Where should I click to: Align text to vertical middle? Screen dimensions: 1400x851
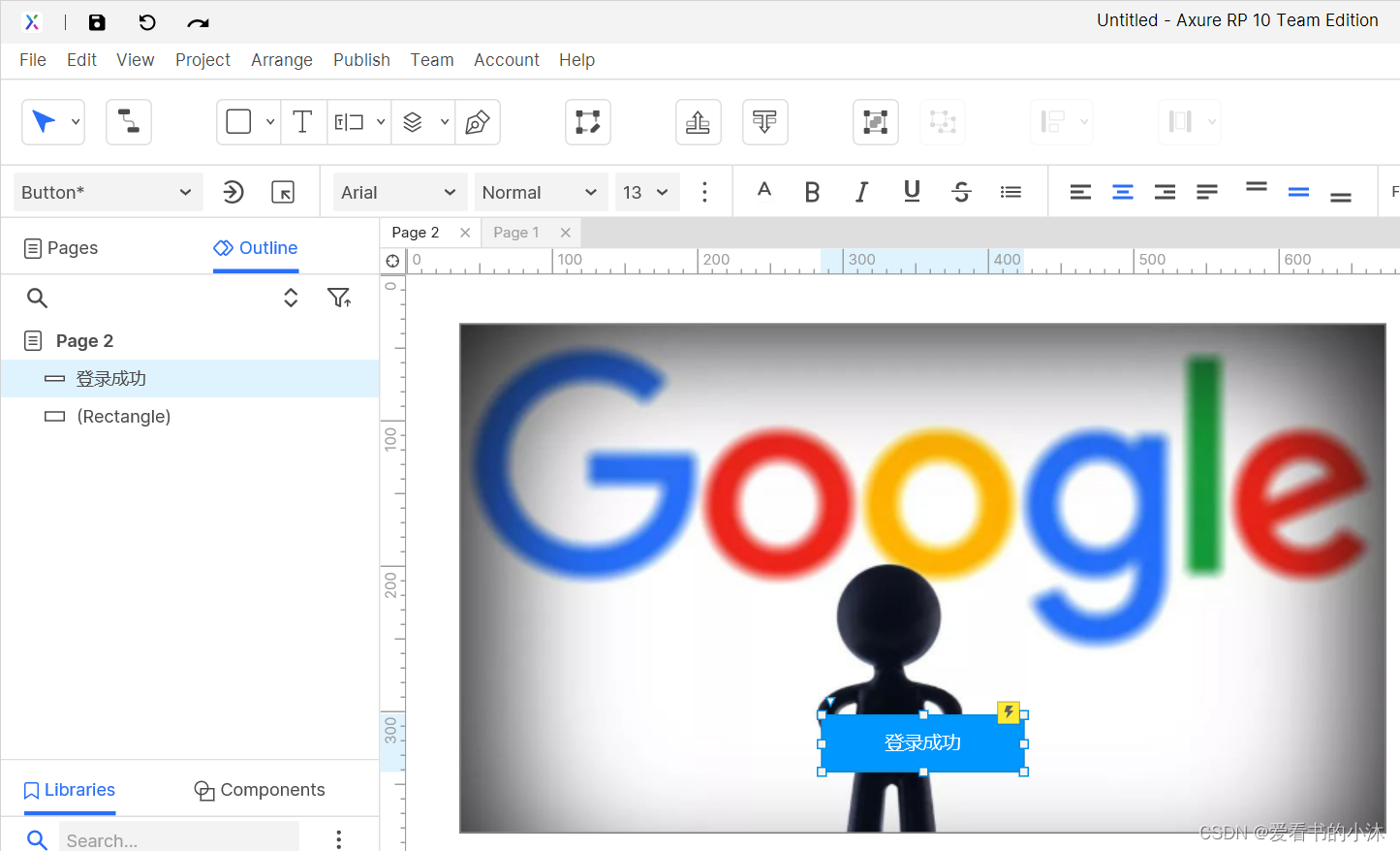1298,192
